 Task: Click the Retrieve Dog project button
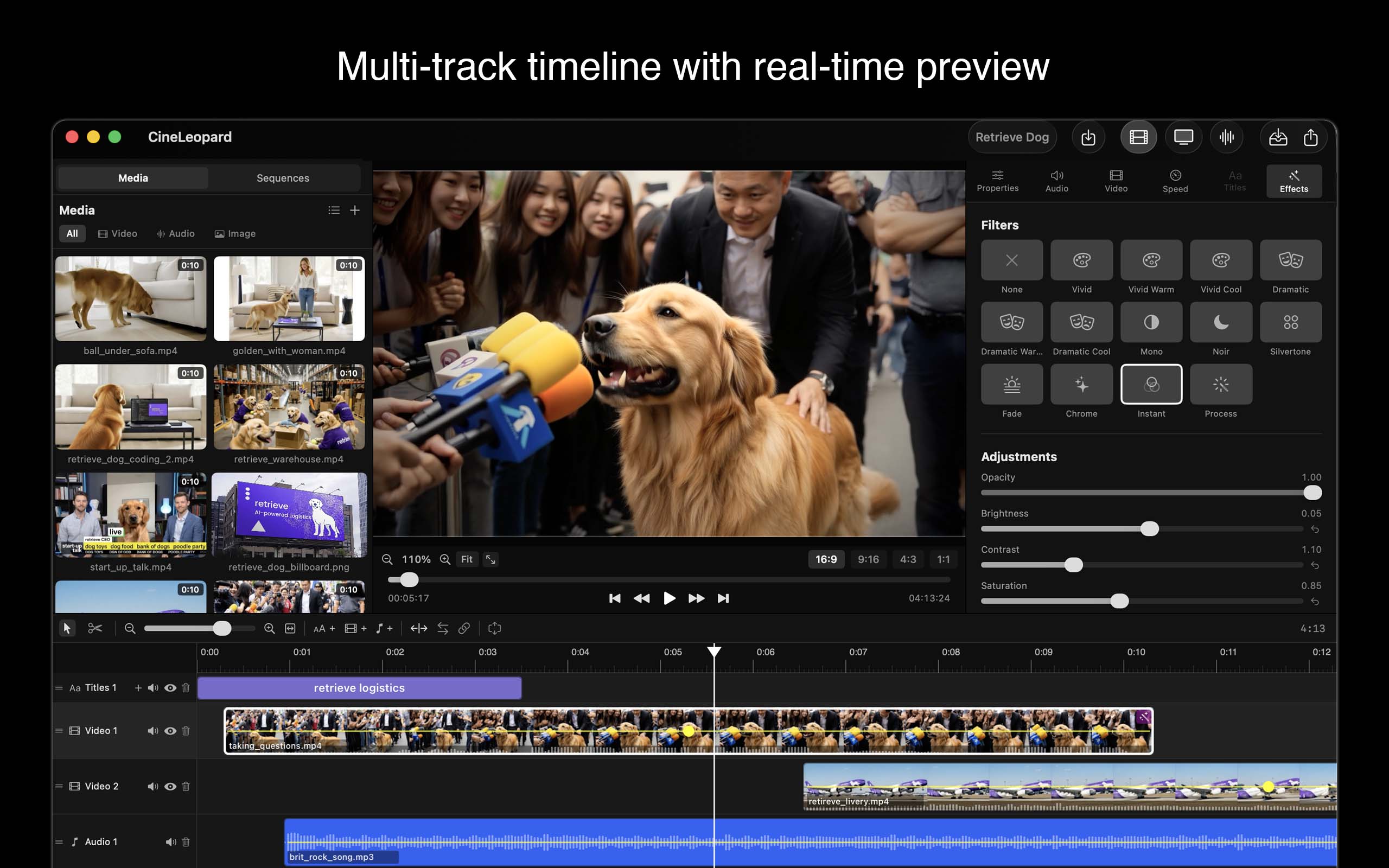point(1012,137)
